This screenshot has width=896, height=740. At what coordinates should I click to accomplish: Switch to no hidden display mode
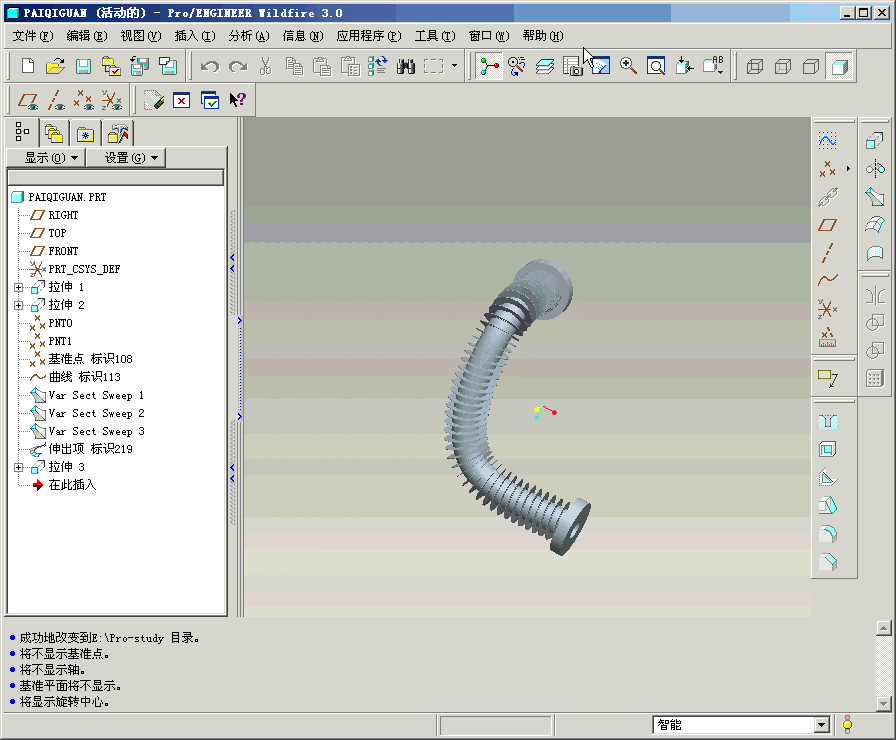pyautogui.click(x=811, y=66)
